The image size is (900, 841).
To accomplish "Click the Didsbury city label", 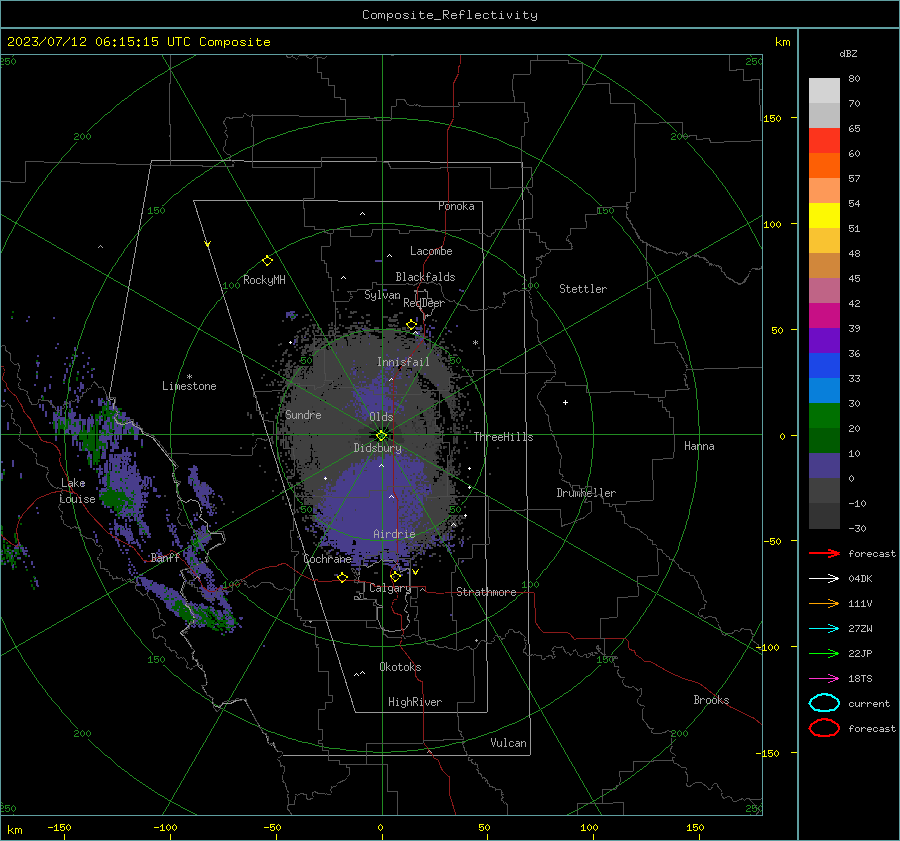I will [377, 448].
